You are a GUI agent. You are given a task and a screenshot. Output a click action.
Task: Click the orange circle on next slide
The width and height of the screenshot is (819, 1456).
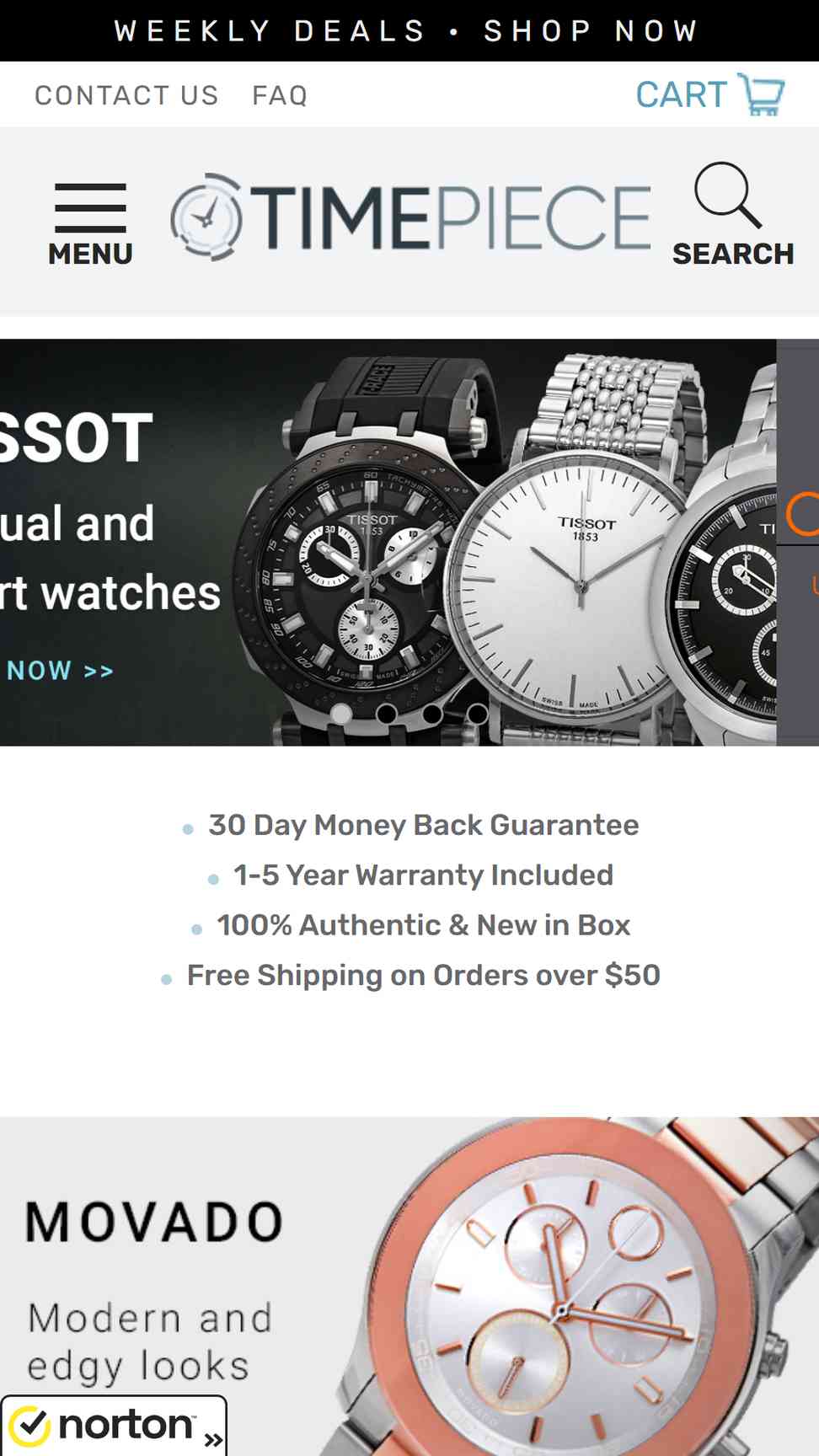[x=804, y=514]
